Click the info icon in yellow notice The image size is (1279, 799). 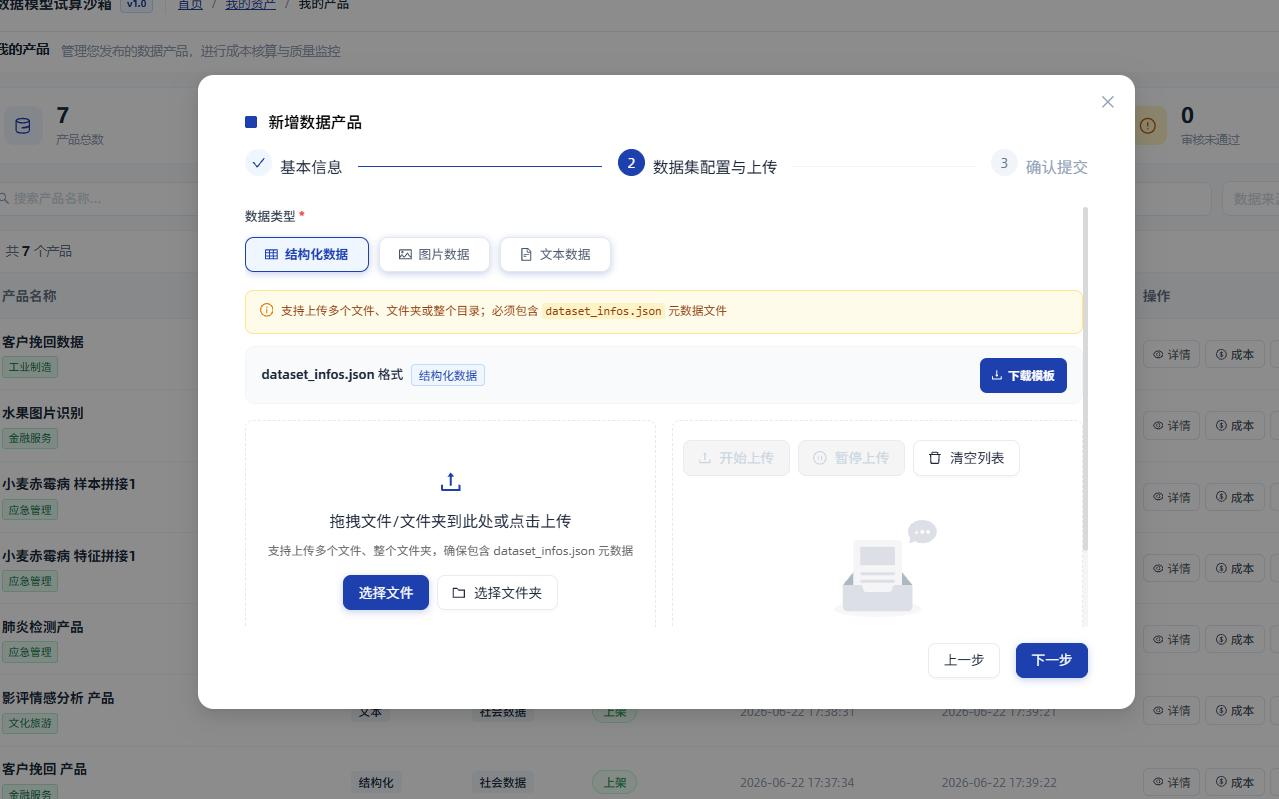266,310
